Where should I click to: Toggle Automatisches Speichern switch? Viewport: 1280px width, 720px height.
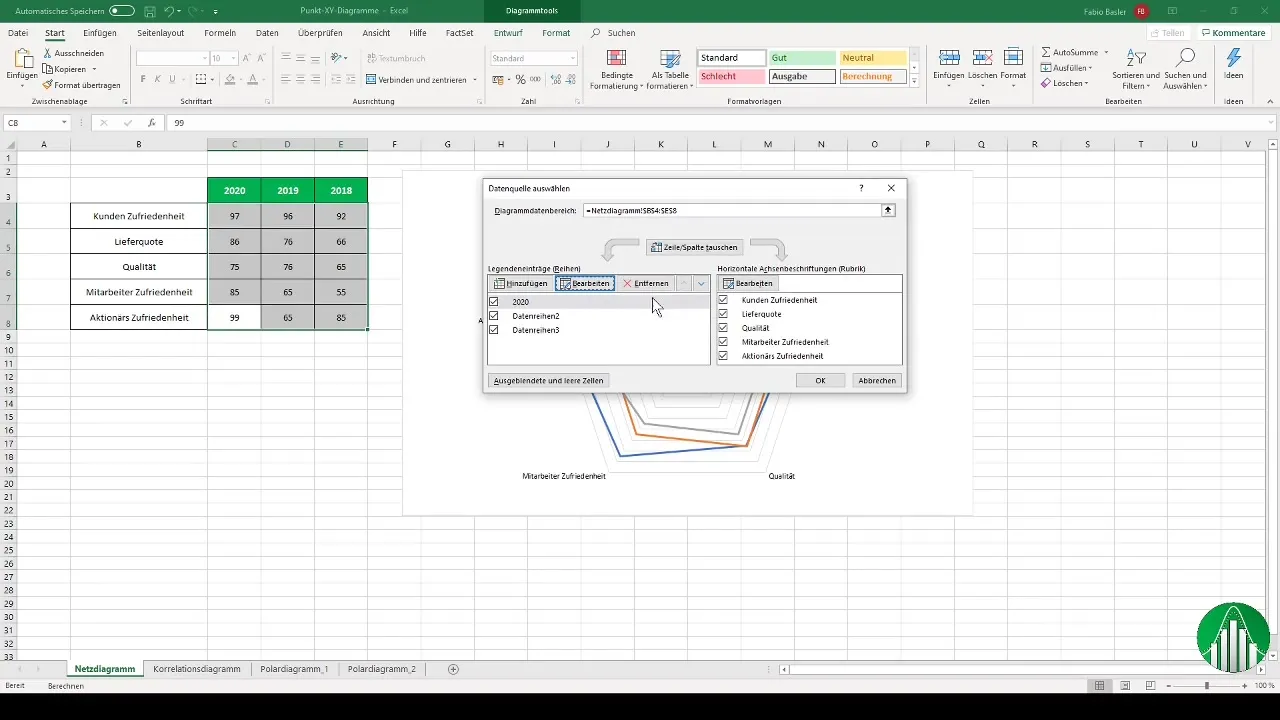pyautogui.click(x=121, y=11)
